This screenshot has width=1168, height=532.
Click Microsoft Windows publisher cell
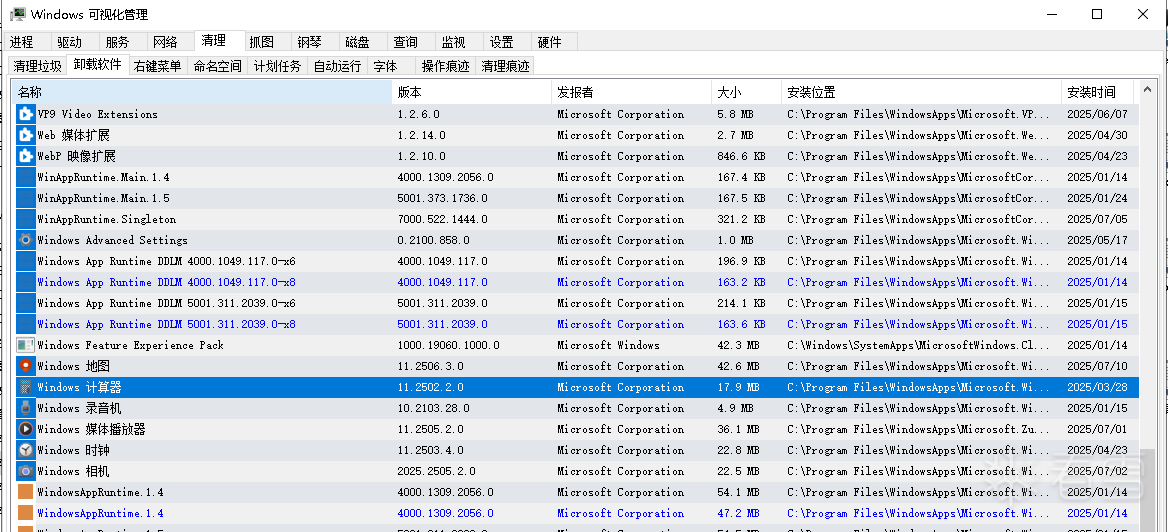click(x=608, y=346)
